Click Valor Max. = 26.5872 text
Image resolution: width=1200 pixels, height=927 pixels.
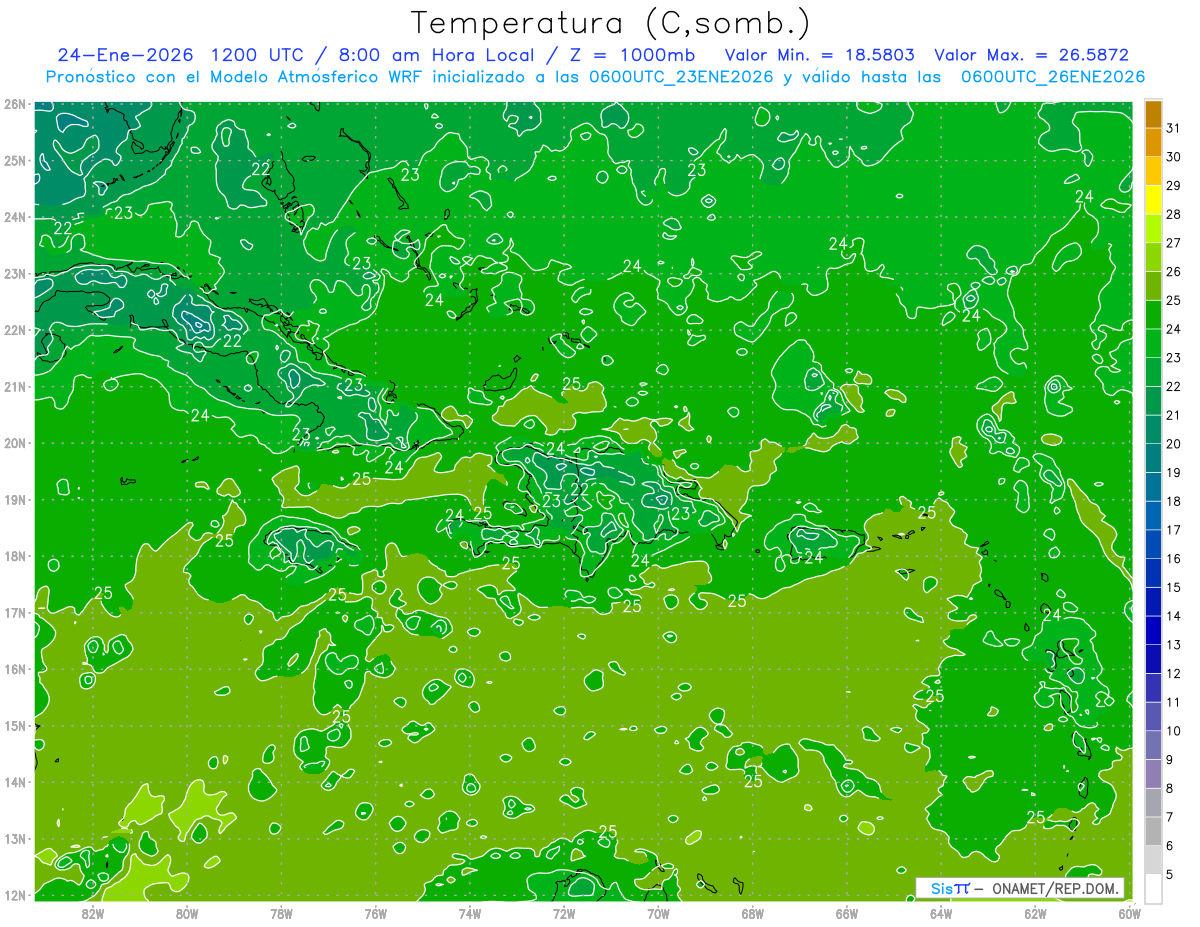[1031, 55]
